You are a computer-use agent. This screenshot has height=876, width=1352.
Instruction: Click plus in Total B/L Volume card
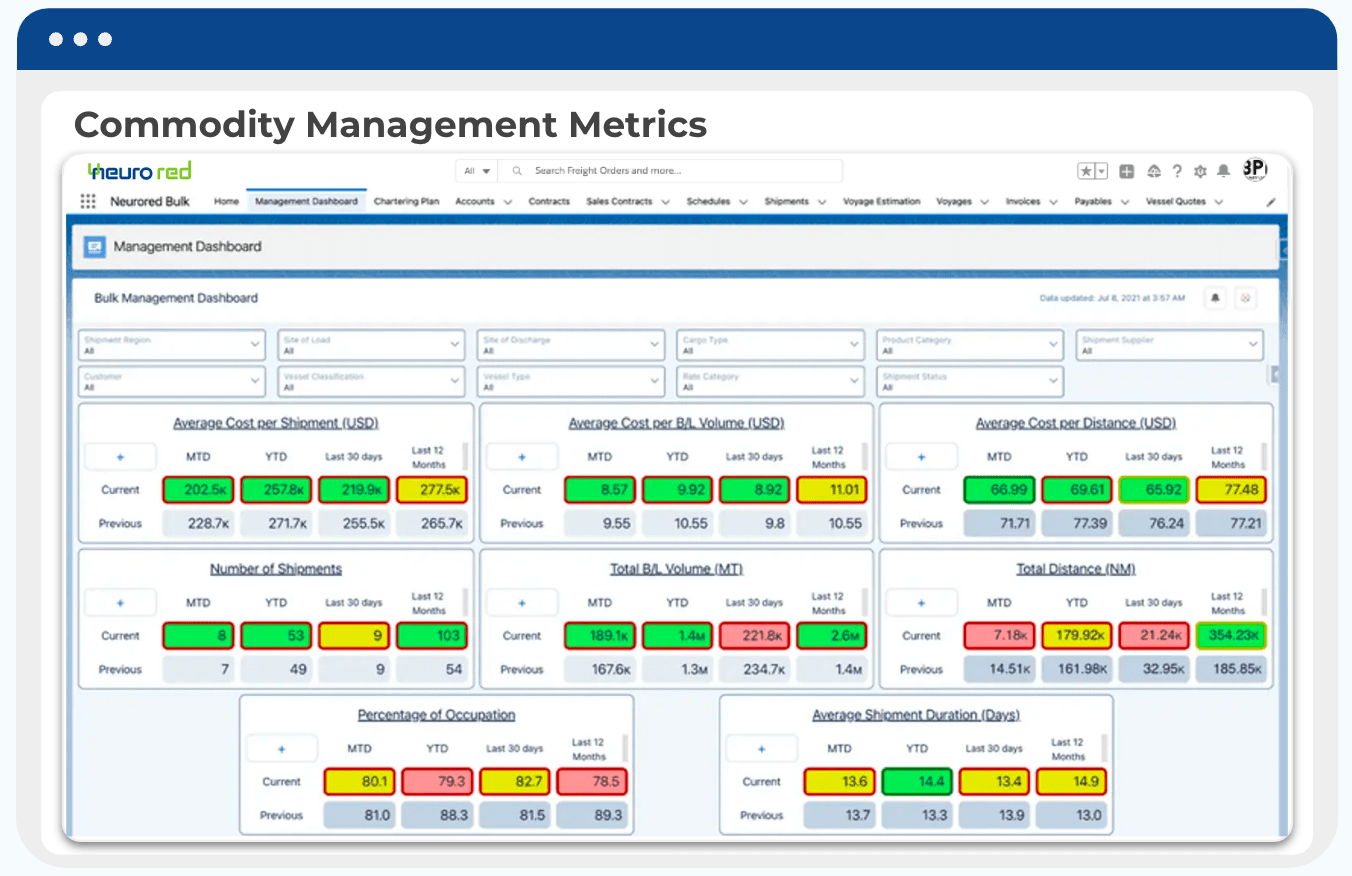pos(522,603)
